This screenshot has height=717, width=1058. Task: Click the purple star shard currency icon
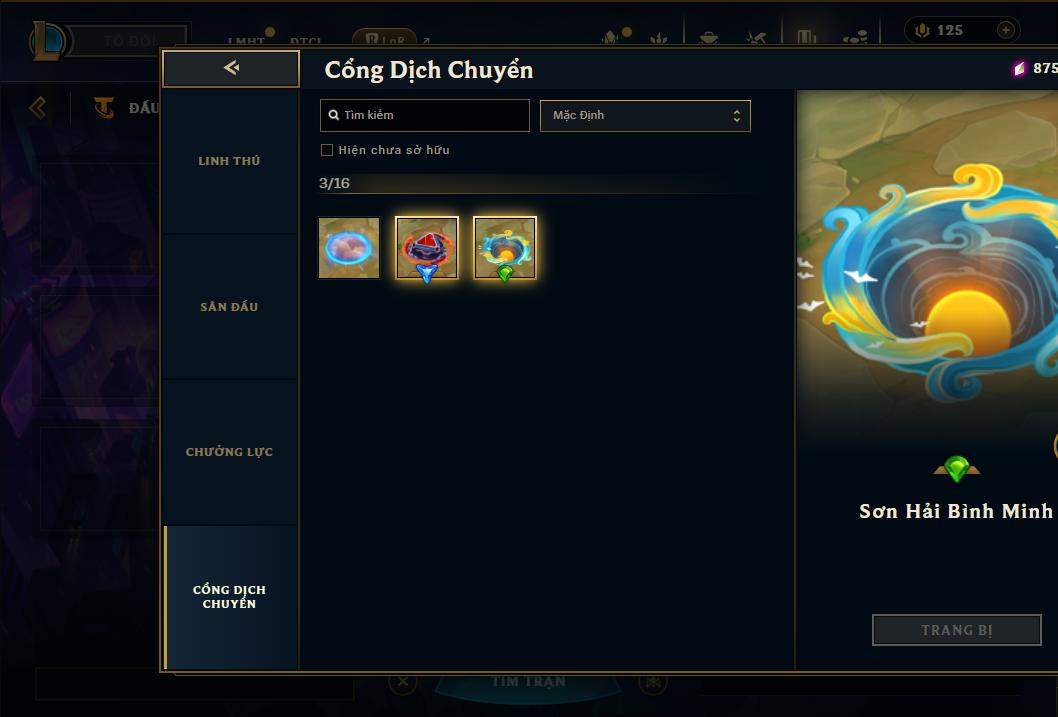[x=1019, y=68]
